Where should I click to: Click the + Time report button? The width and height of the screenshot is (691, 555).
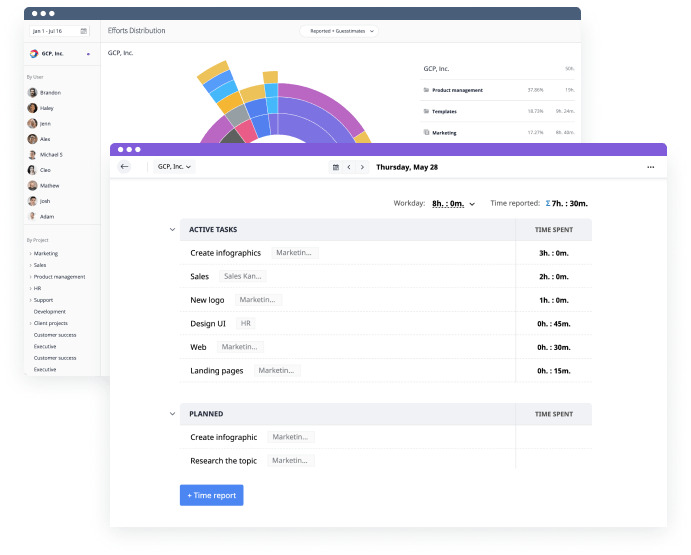[x=211, y=495]
